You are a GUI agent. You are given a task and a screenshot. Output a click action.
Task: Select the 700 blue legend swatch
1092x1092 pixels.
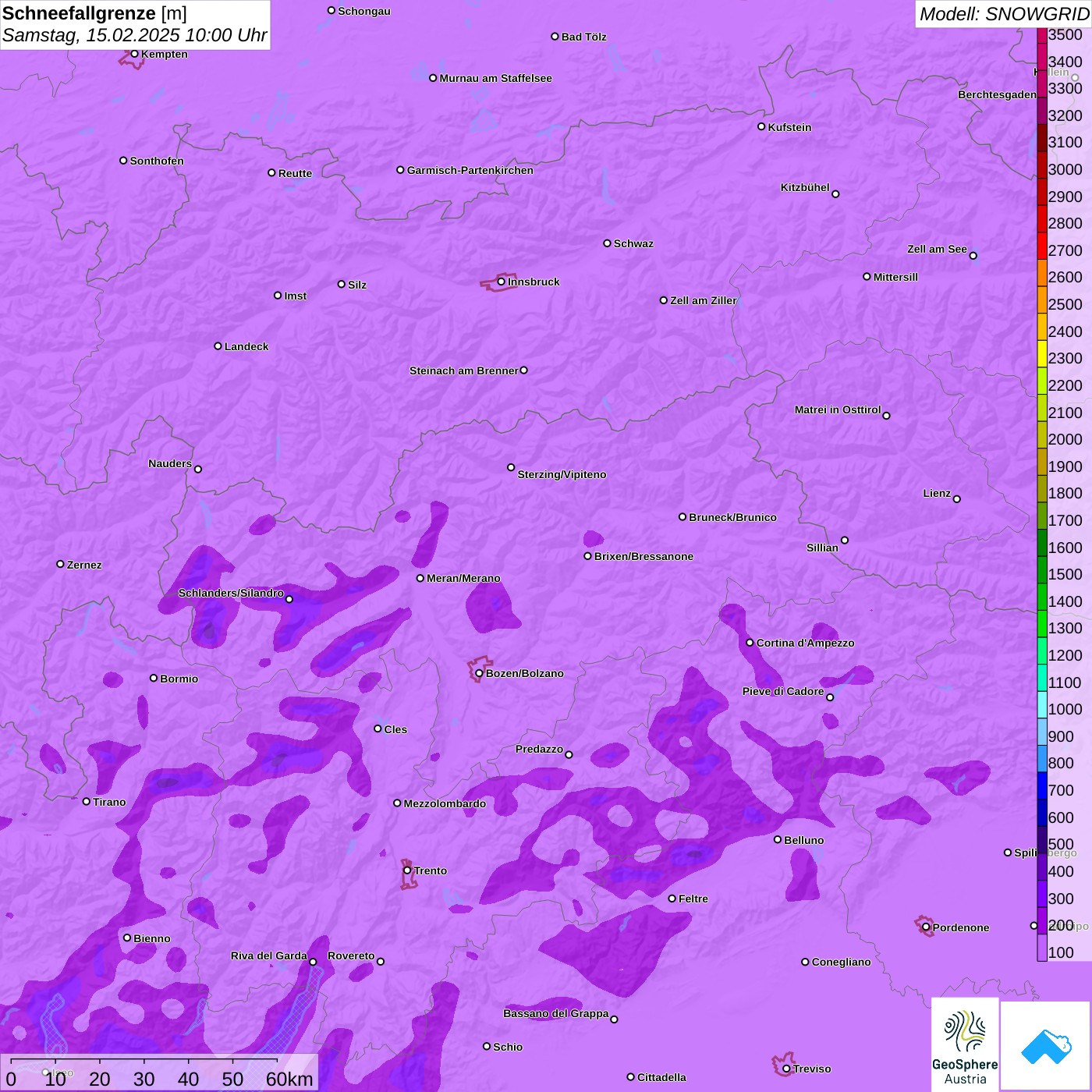pos(1042,785)
